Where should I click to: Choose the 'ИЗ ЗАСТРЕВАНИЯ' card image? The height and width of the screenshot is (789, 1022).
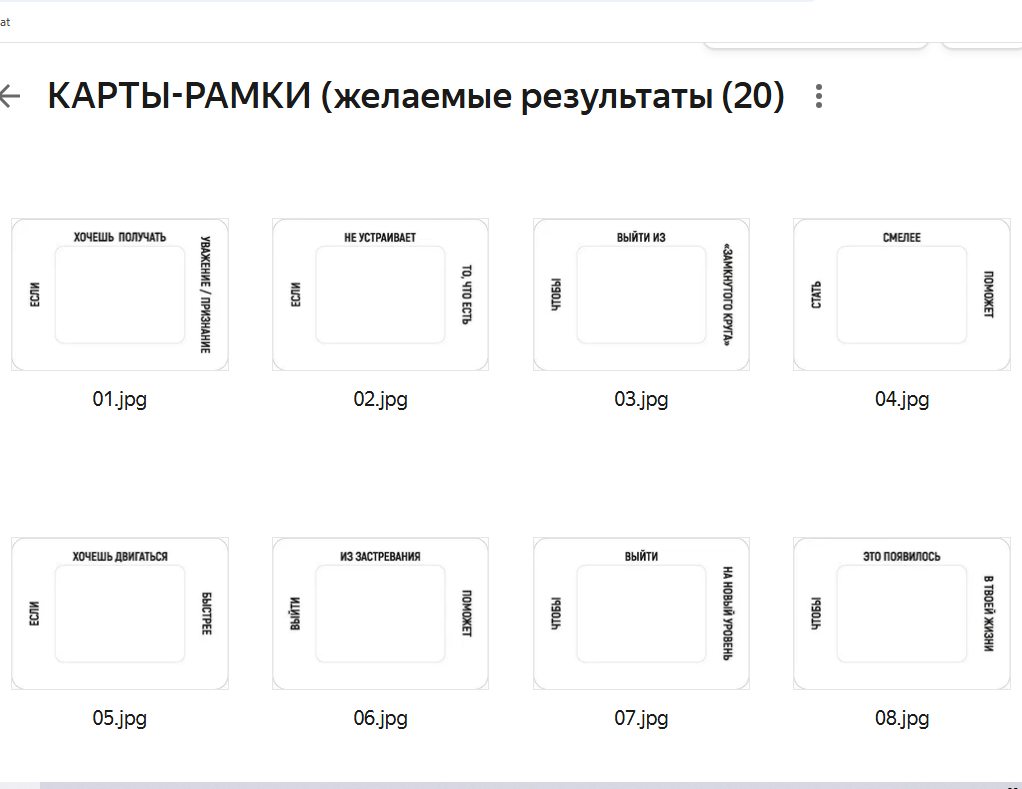[x=380, y=613]
